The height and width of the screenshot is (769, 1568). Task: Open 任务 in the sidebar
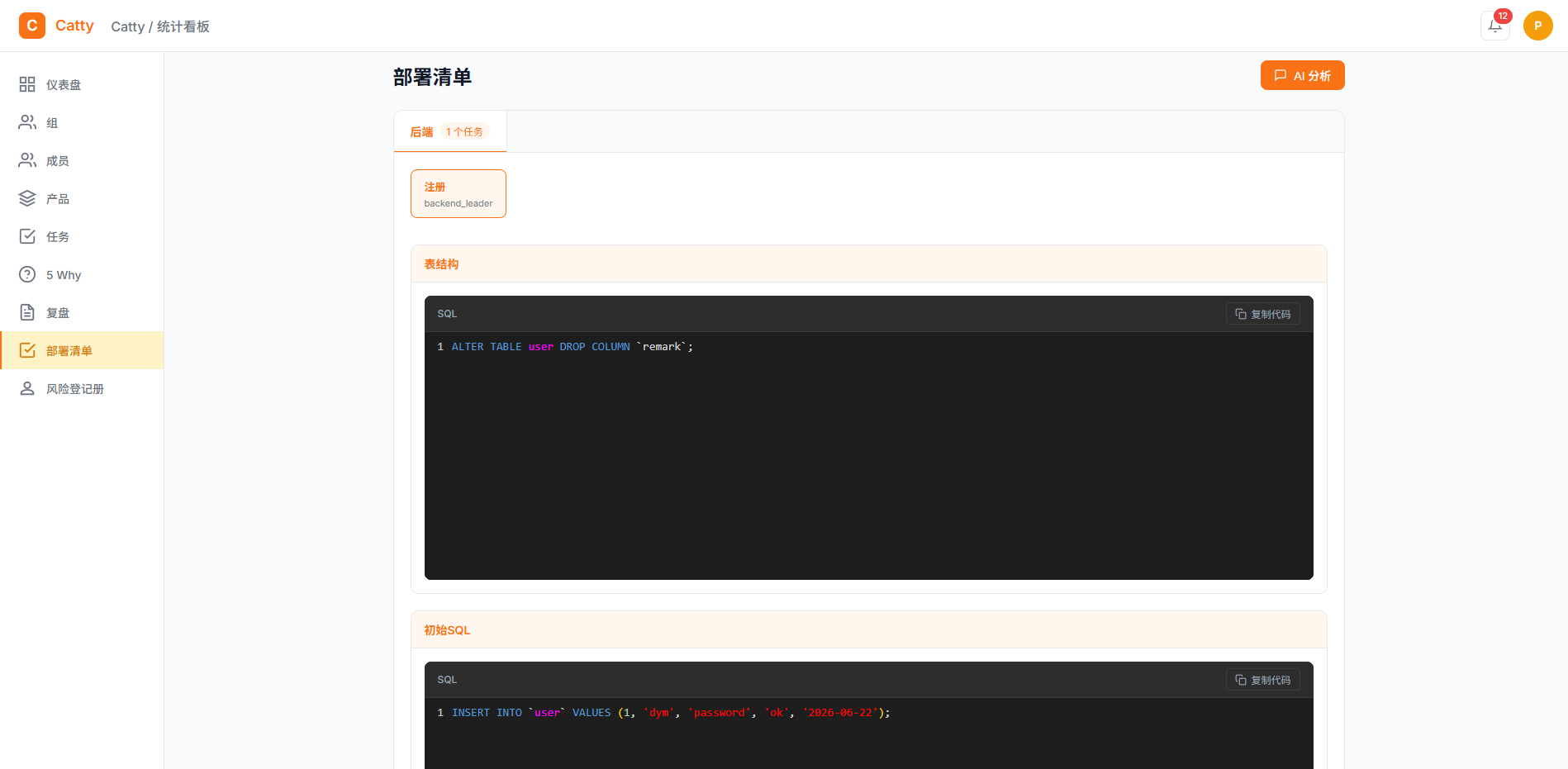[82, 236]
